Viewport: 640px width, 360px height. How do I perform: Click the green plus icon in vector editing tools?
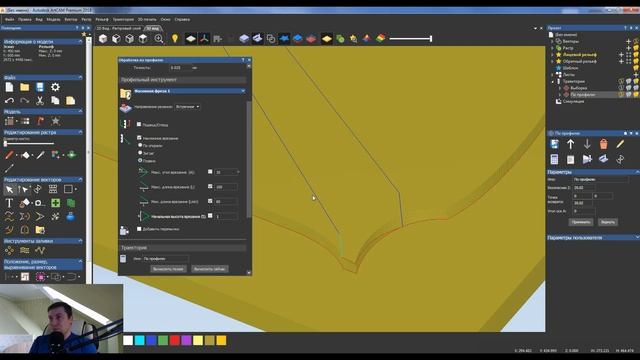[56, 203]
